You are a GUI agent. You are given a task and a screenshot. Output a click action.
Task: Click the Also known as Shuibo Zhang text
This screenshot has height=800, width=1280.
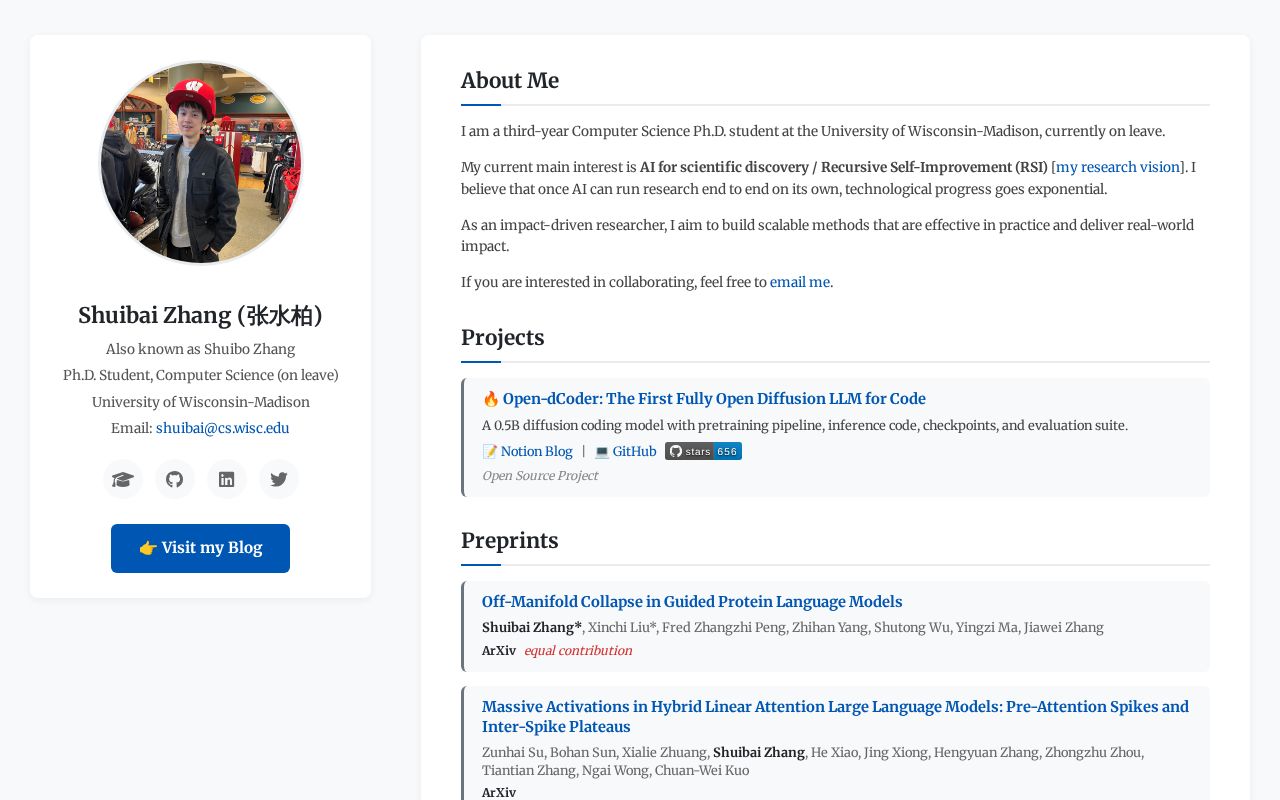point(200,349)
